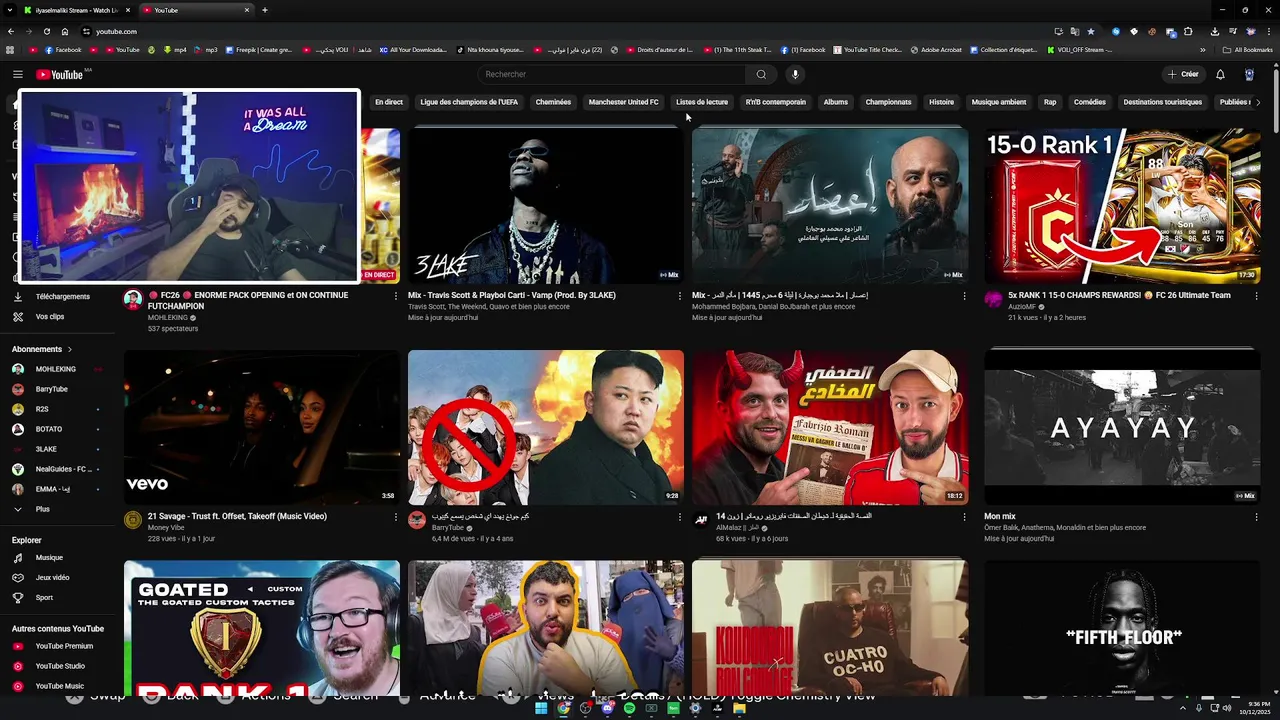Open options menu for Mon mix

[1256, 517]
